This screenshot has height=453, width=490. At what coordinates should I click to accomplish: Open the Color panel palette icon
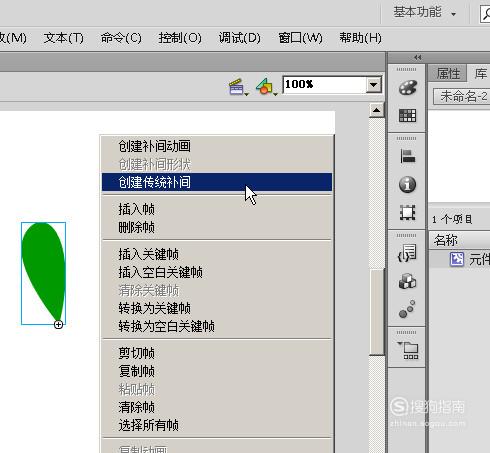407,88
